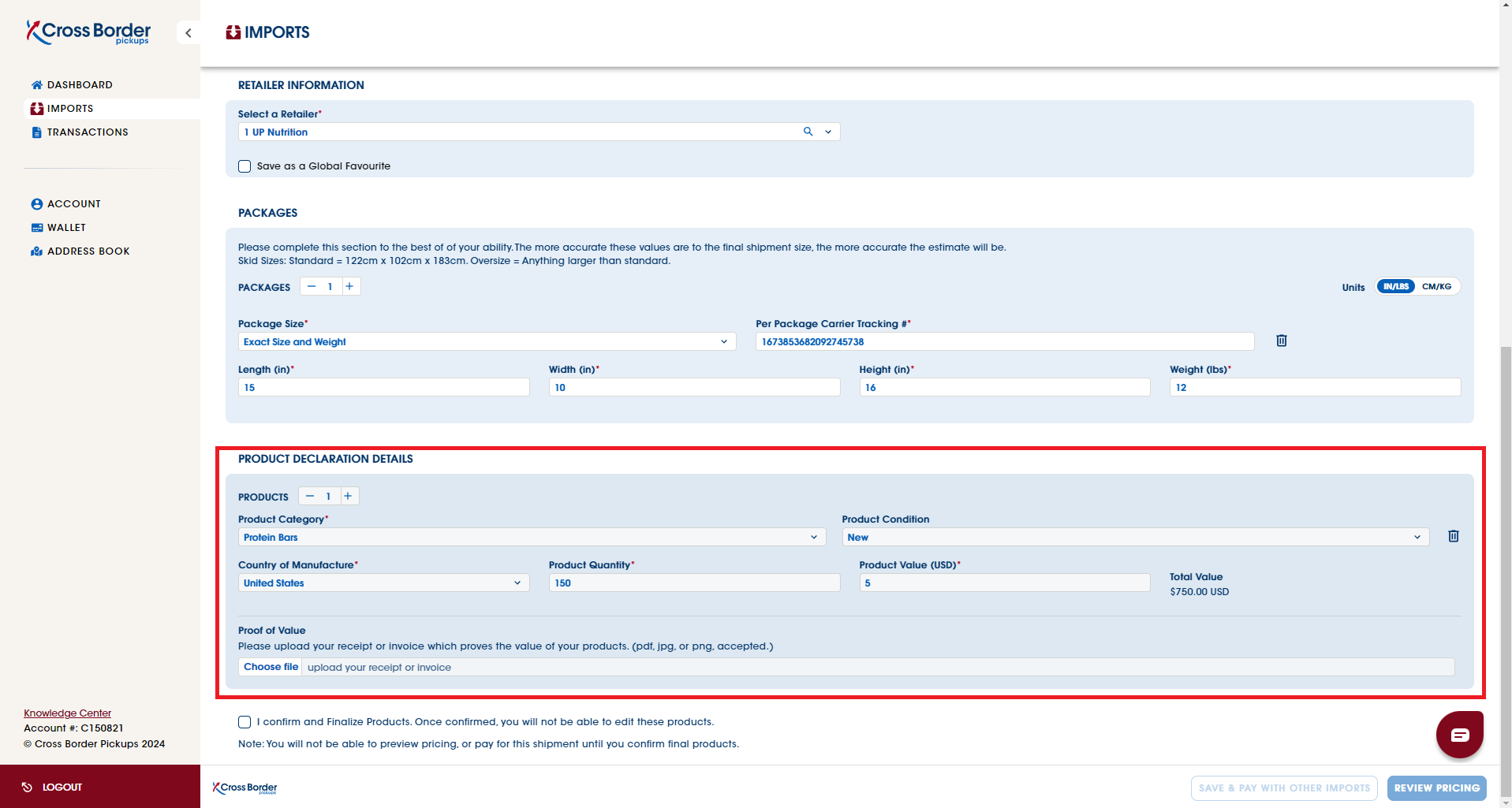The image size is (1512, 808).
Task: Click the Length (in) field
Action: pyautogui.click(x=383, y=387)
